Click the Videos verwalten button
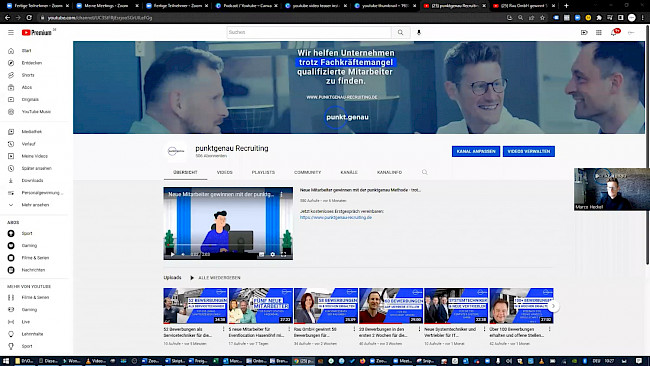Screen dimensions: 650x366 click(x=529, y=151)
